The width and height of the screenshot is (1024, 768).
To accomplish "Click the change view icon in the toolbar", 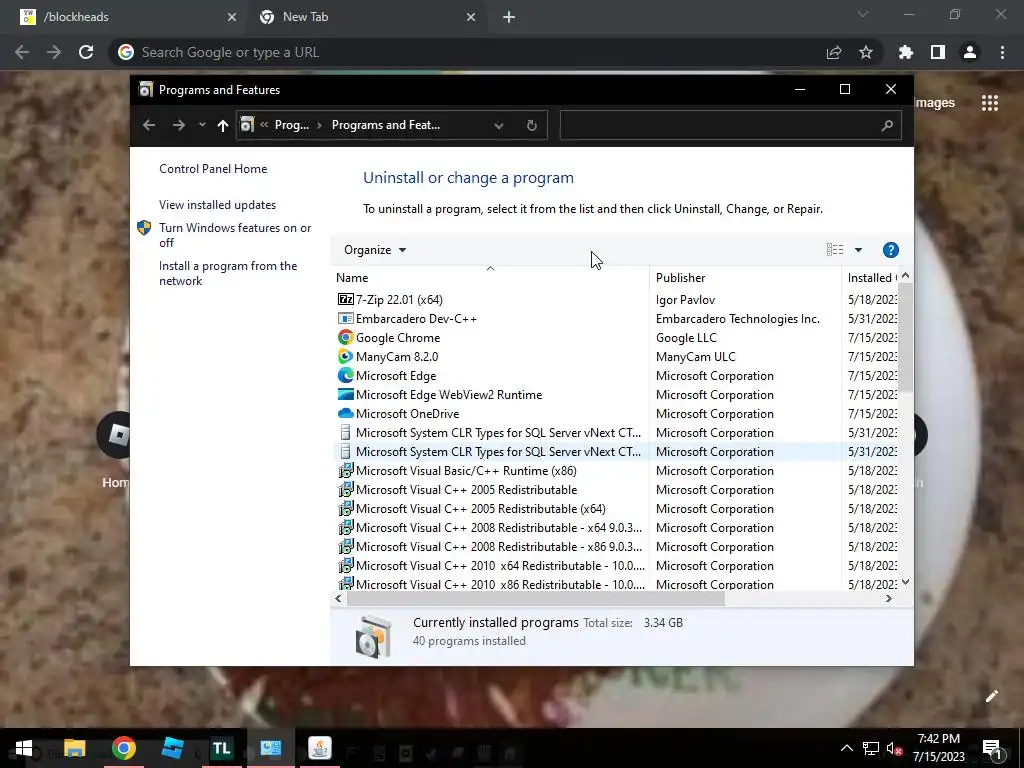I will point(835,249).
